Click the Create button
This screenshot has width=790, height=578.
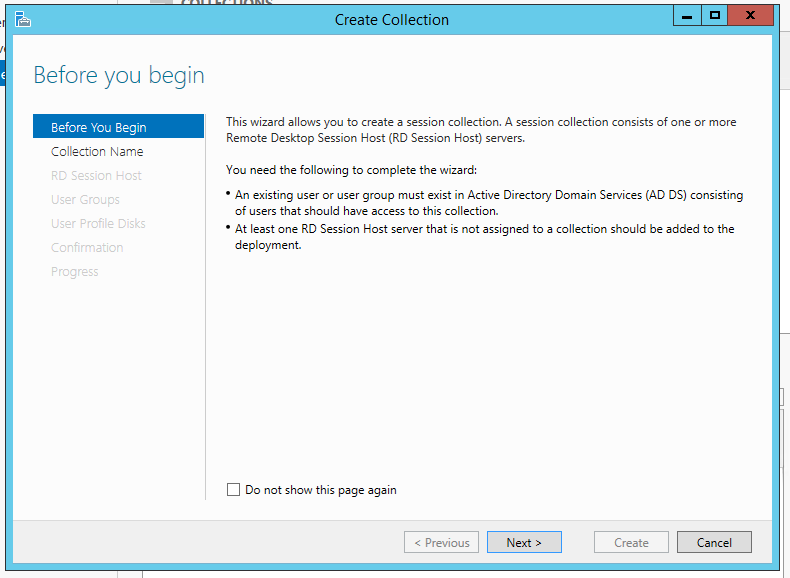click(x=631, y=542)
